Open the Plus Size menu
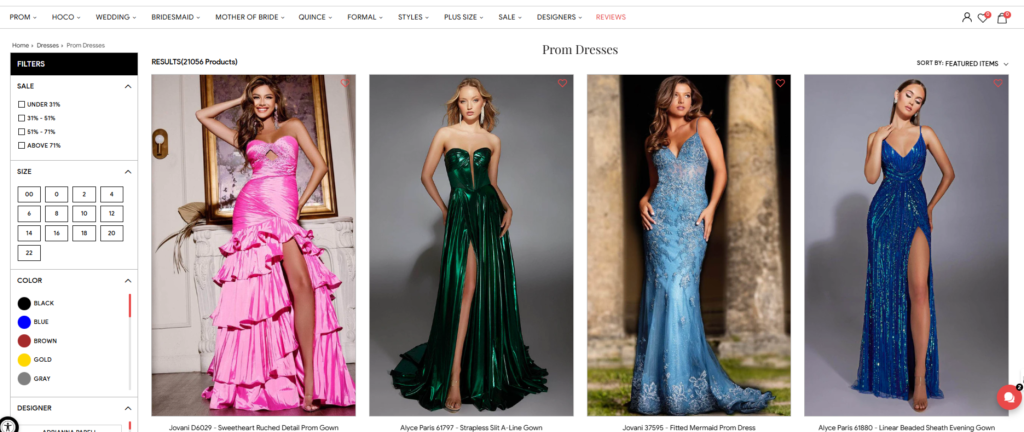 464,17
